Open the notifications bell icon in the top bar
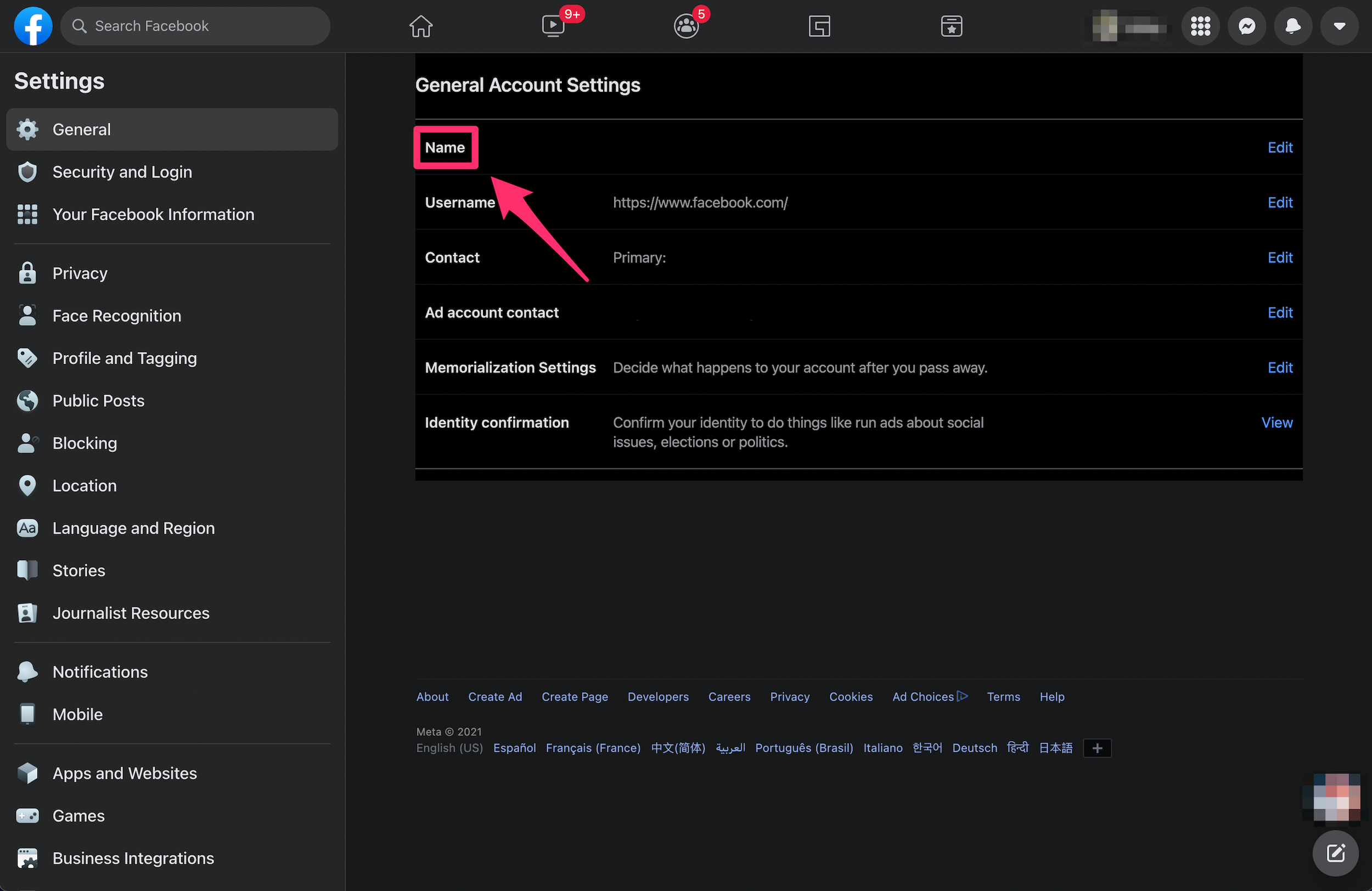The height and width of the screenshot is (891, 1372). pos(1293,26)
